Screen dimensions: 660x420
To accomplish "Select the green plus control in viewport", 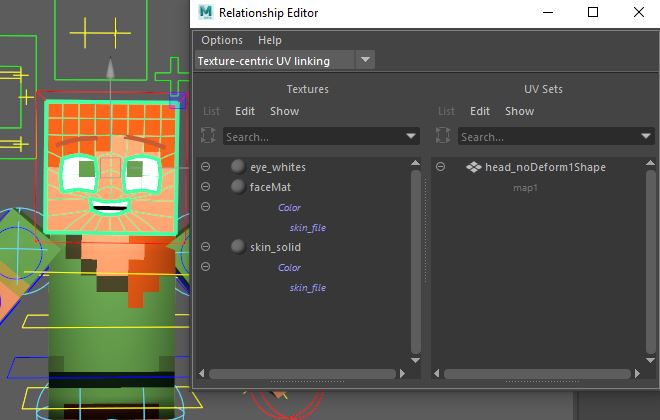I will (x=173, y=76).
